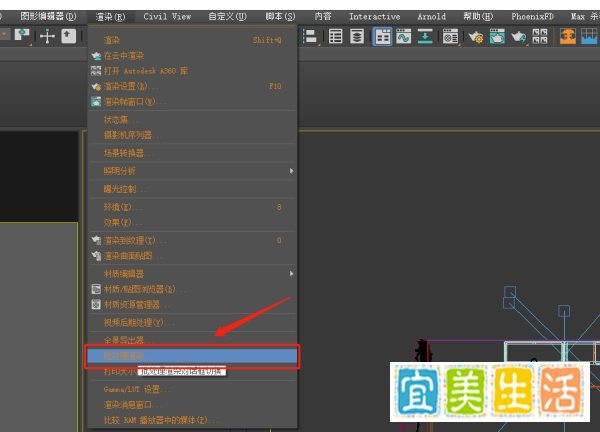Open the curve editor icon
This screenshot has height=432, width=600.
click(404, 36)
